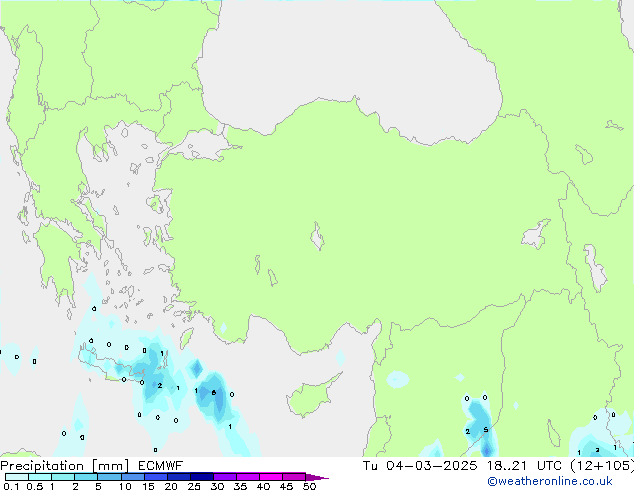The width and height of the screenshot is (634, 490).
Task: Click the legend value label '0.5'
Action: point(34,486)
